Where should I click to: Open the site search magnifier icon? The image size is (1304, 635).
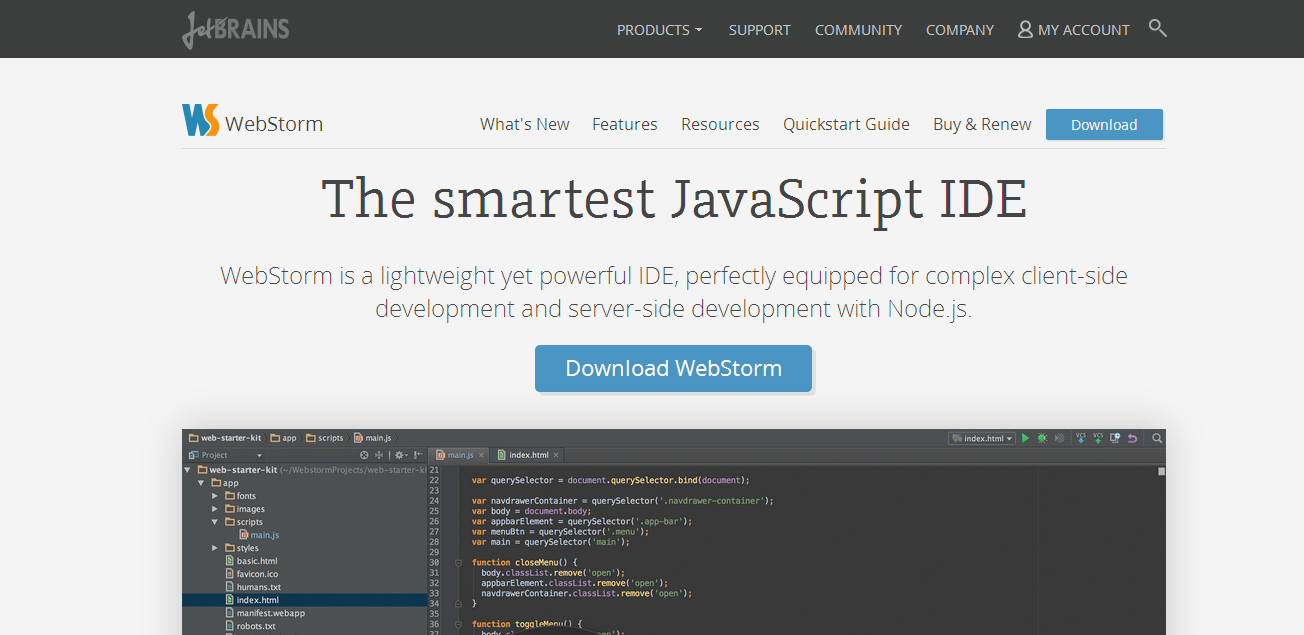pyautogui.click(x=1158, y=28)
